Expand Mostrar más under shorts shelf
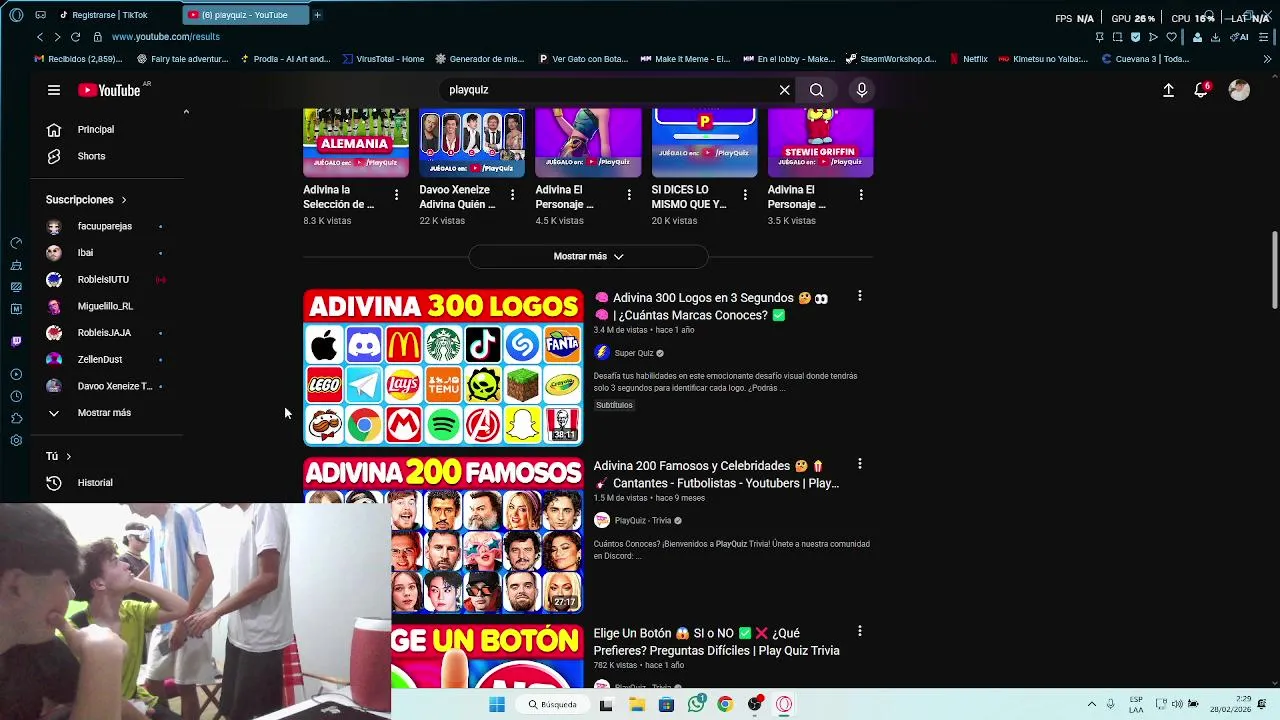 tap(588, 256)
